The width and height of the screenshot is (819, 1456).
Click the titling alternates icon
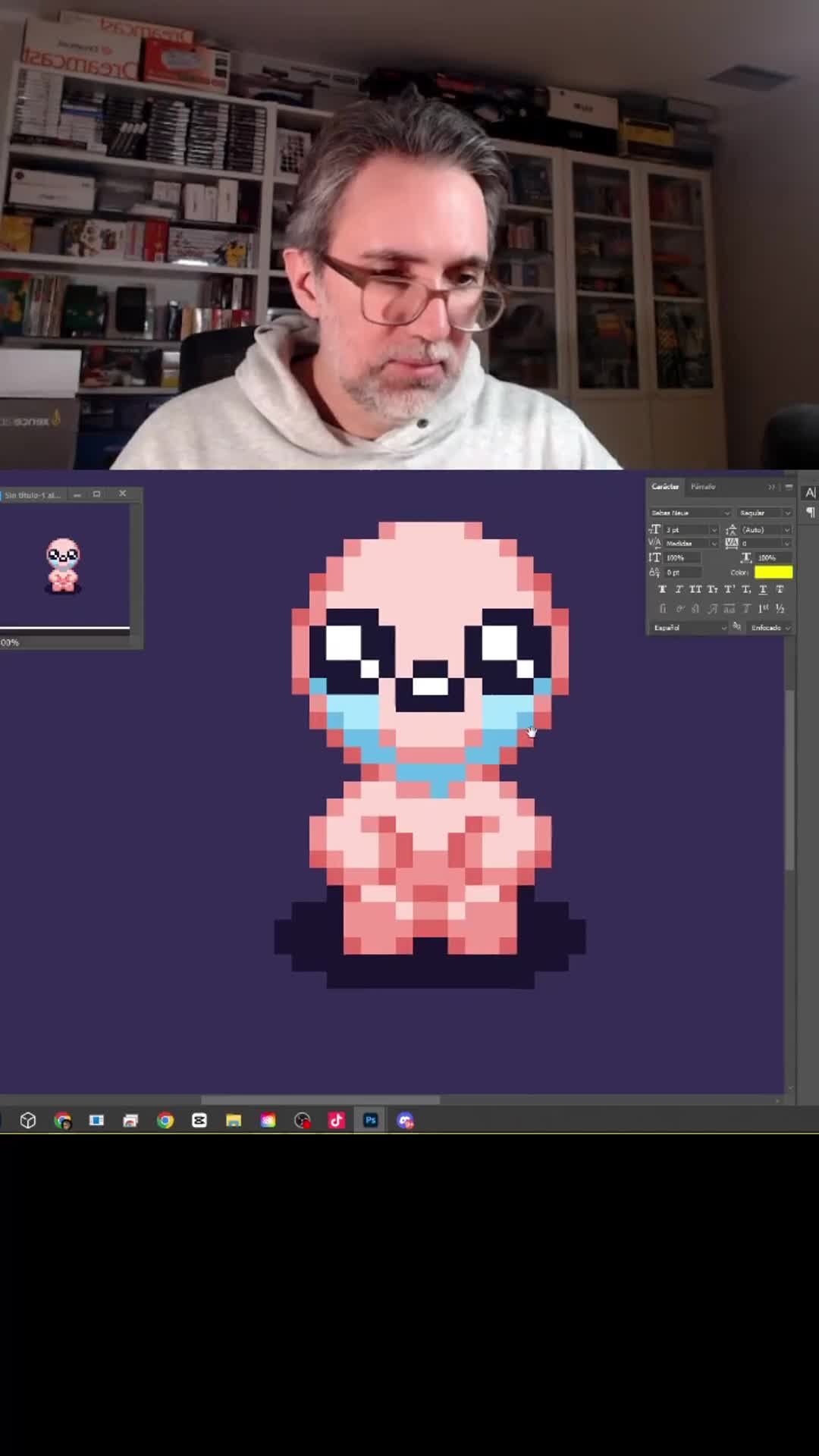click(745, 608)
